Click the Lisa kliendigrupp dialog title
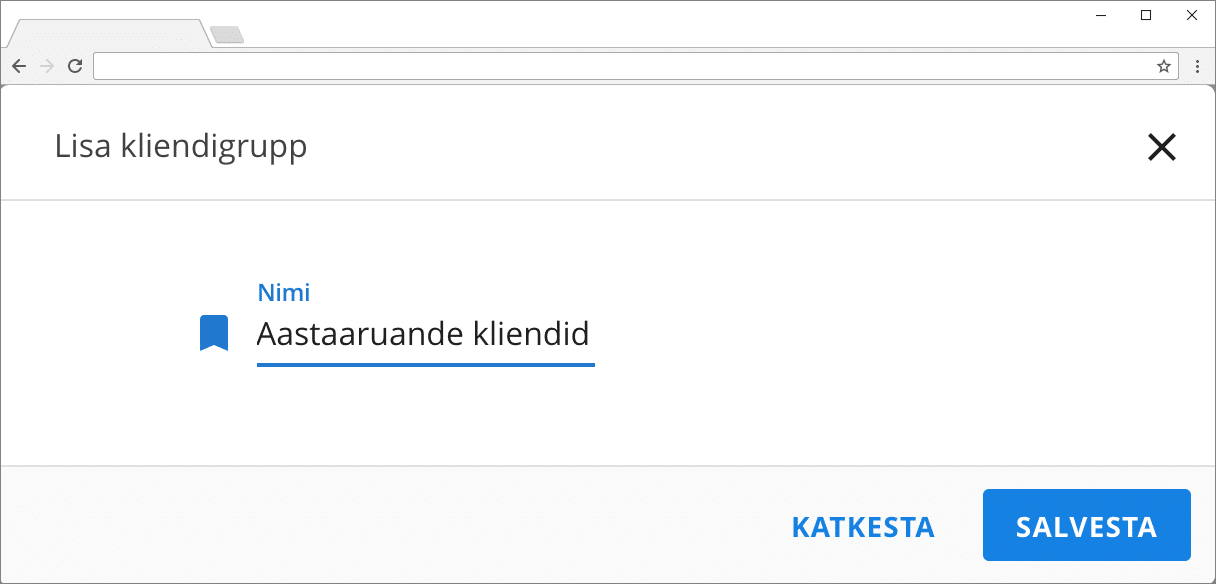1216x584 pixels. 181,147
